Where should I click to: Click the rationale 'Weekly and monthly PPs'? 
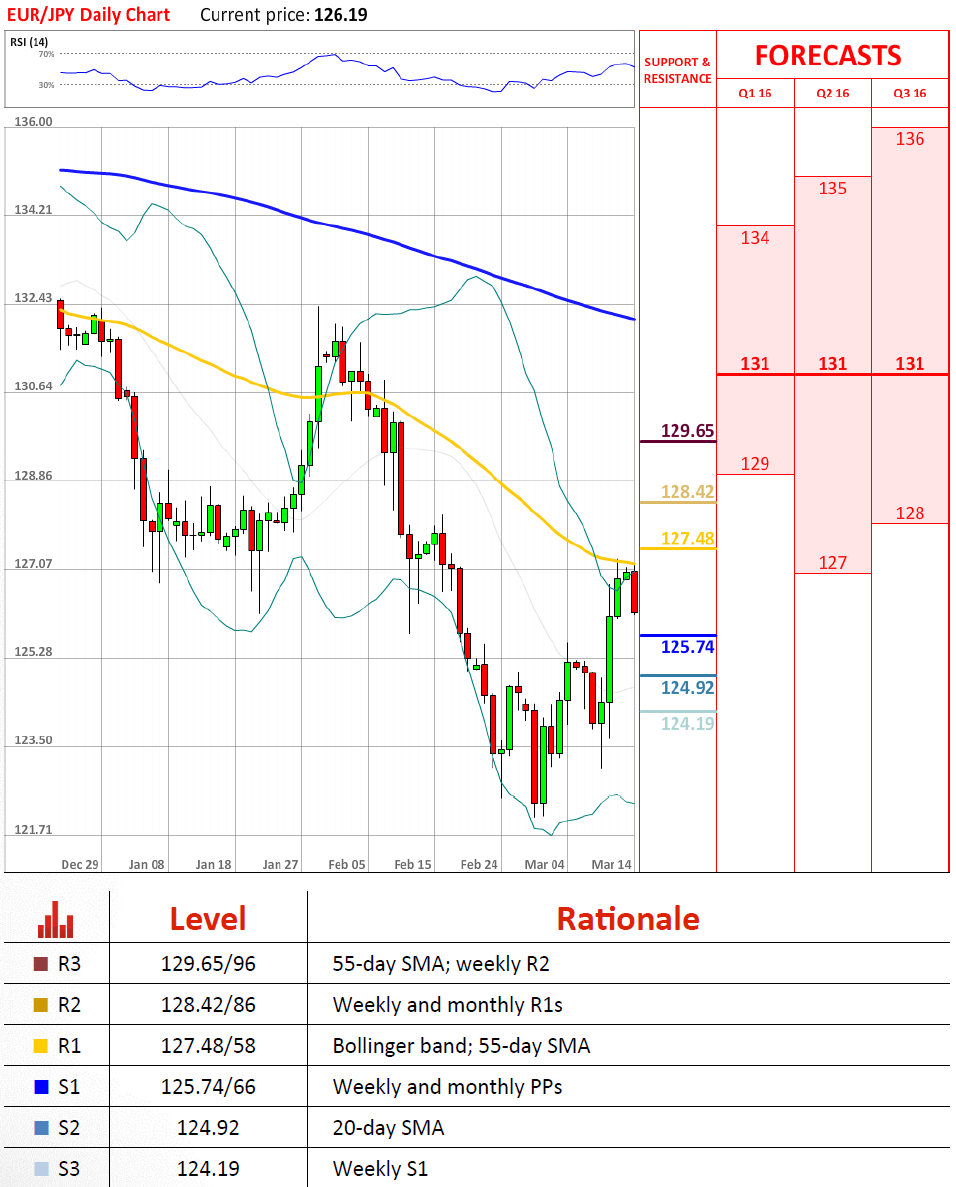[448, 1086]
